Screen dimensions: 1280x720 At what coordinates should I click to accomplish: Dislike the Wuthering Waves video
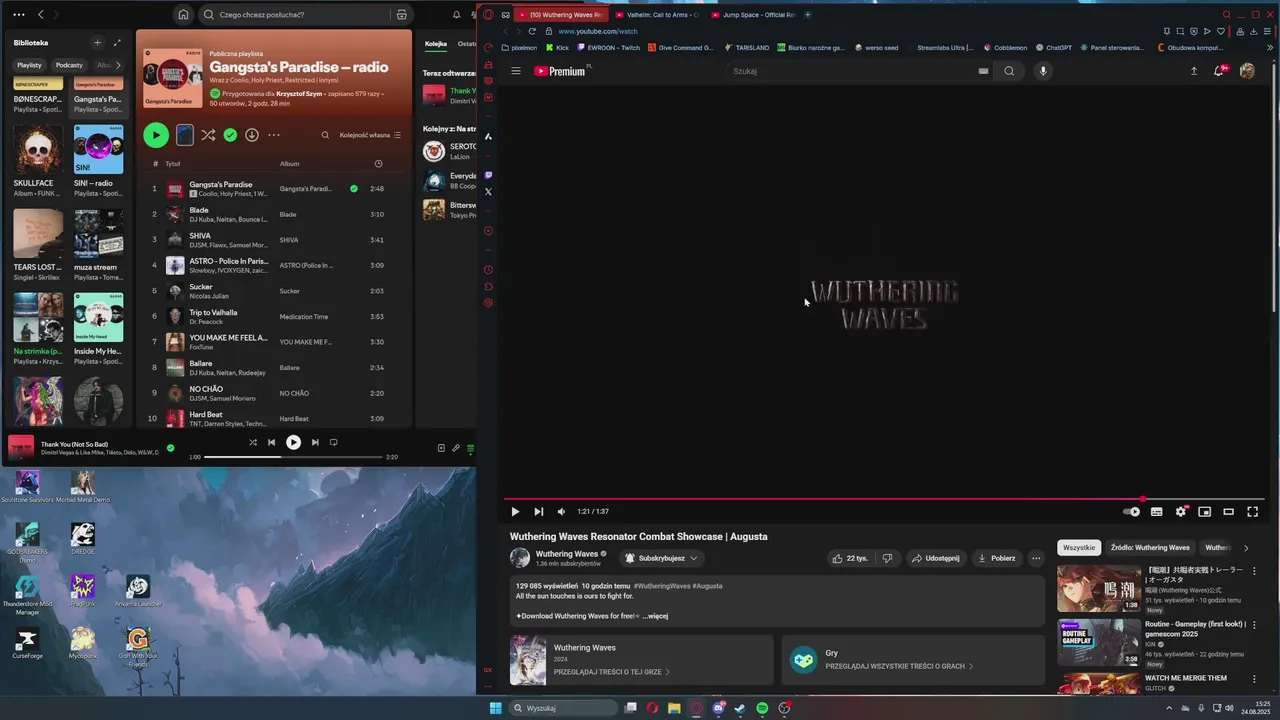887,558
